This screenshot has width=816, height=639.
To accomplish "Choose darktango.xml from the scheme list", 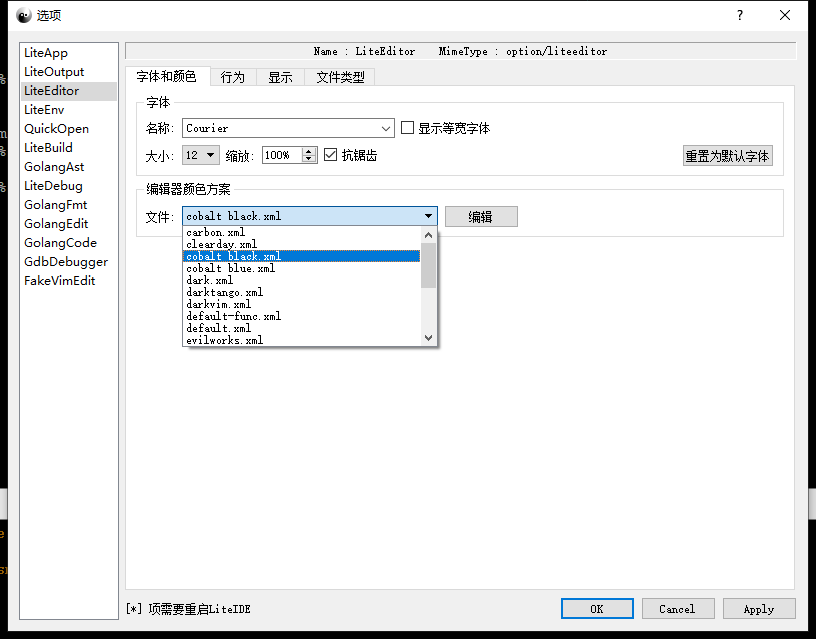I will [301, 292].
